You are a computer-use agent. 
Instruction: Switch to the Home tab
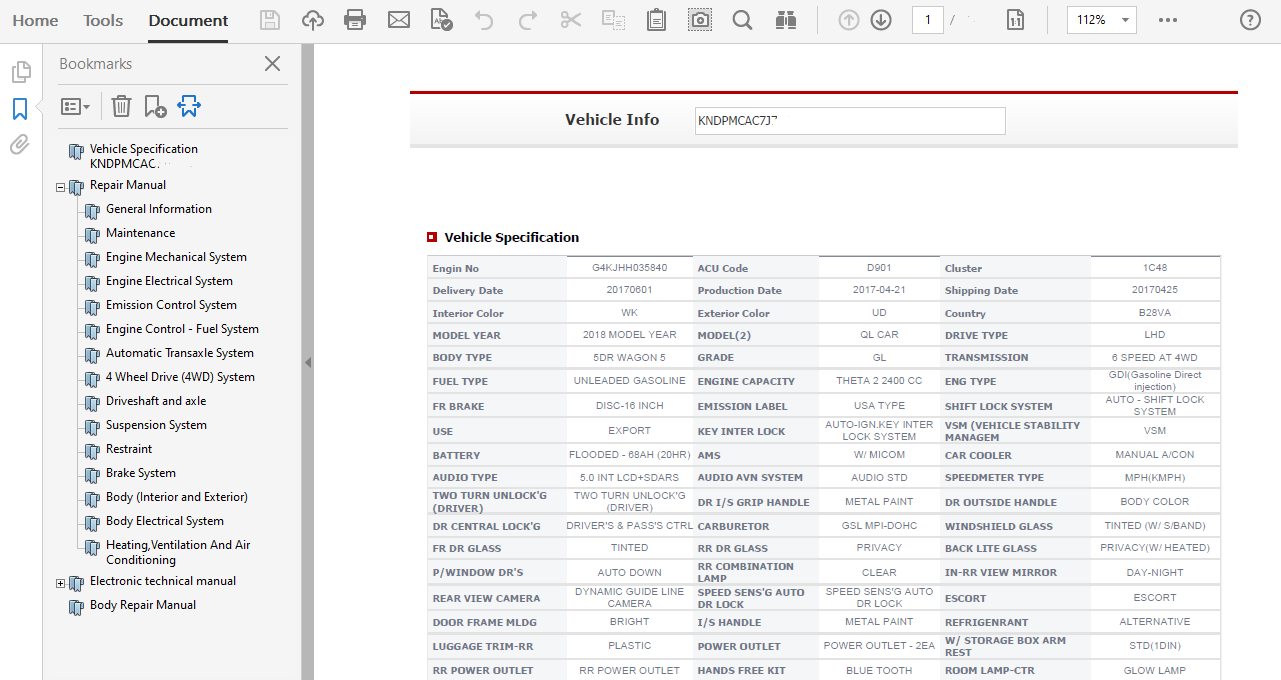(35, 20)
